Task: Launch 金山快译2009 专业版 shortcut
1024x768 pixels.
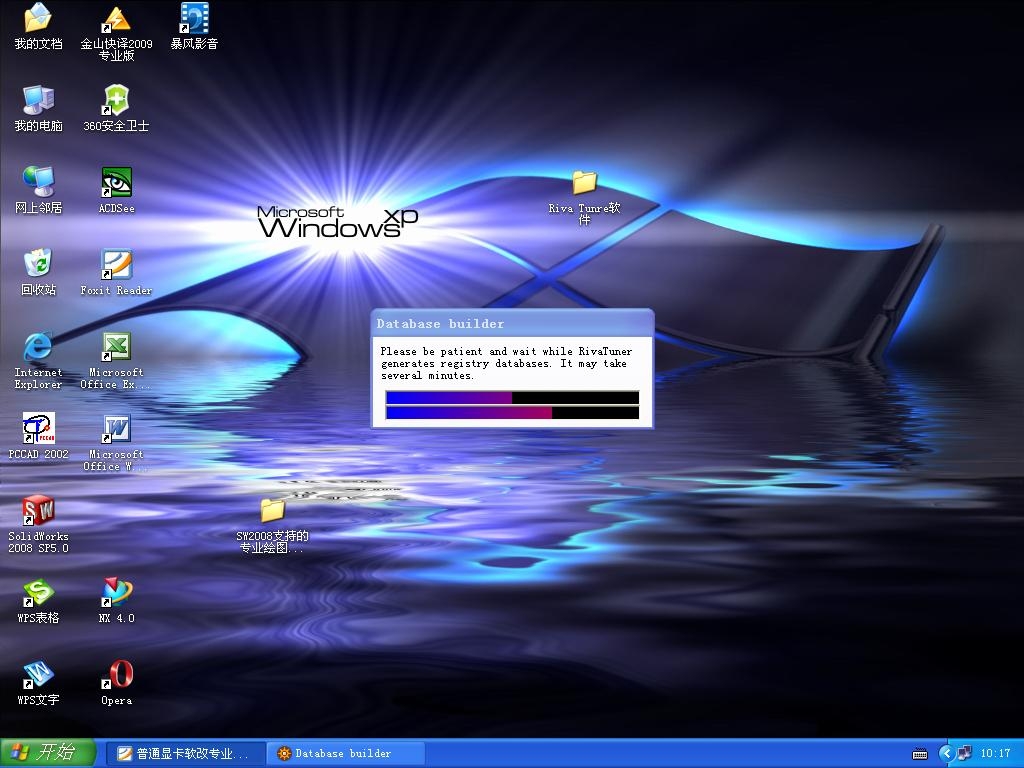Action: click(116, 33)
